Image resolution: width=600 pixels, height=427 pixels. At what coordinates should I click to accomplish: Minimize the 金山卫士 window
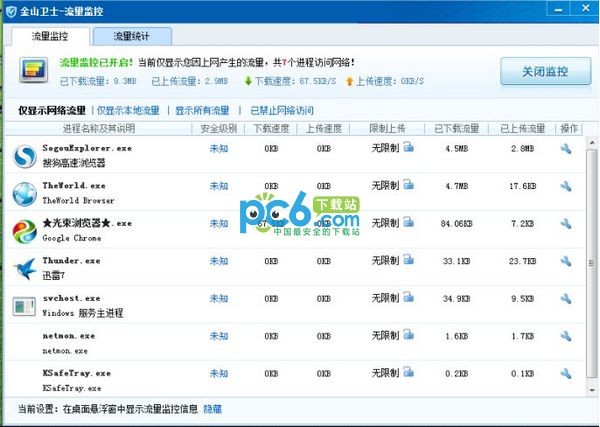559,9
